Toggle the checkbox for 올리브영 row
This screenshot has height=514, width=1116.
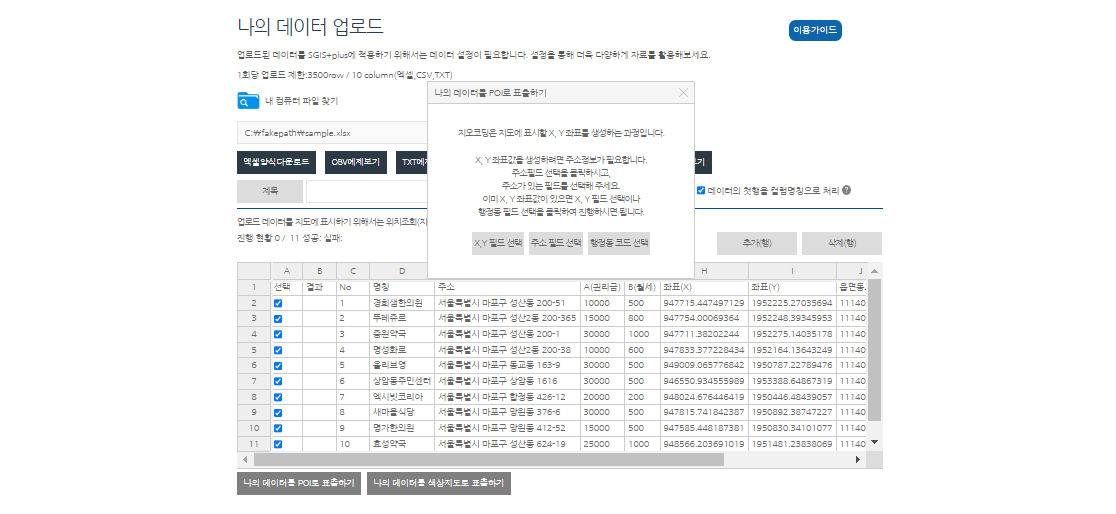[x=278, y=365]
